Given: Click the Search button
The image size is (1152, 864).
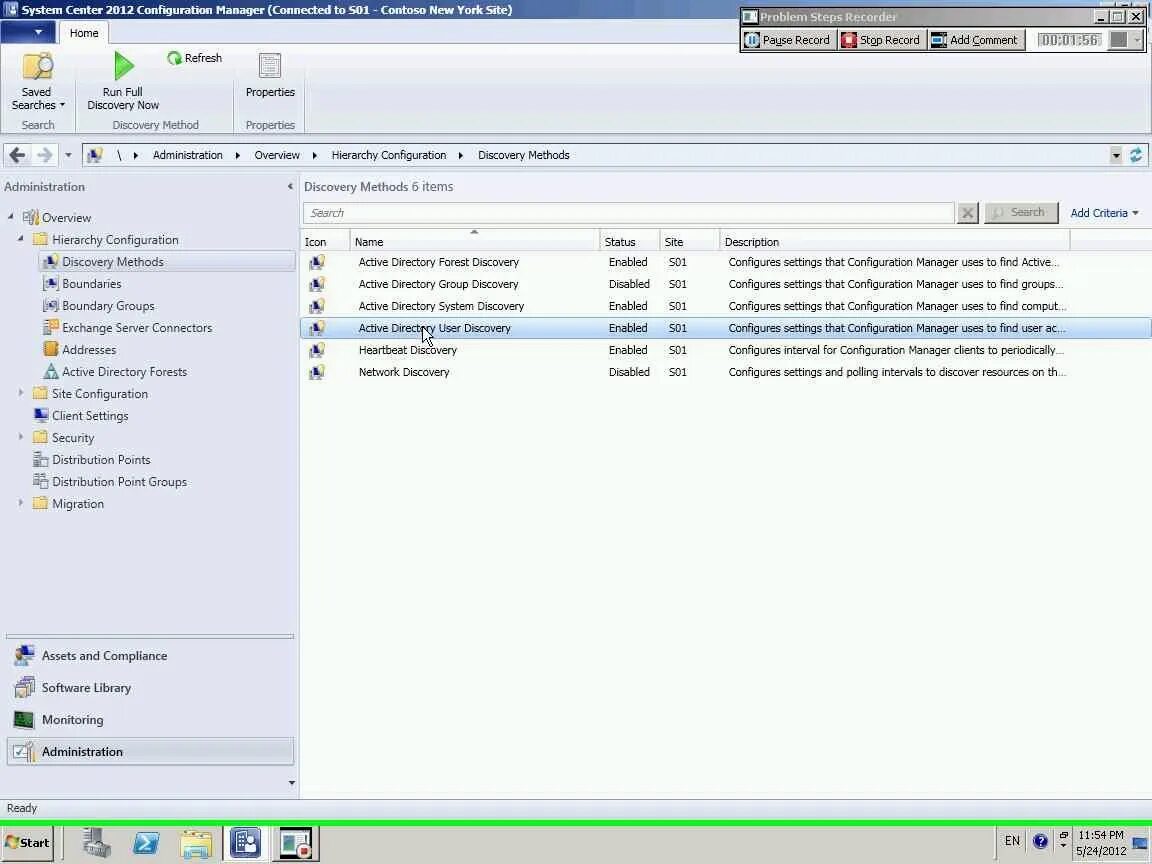Looking at the screenshot, I should point(1021,212).
